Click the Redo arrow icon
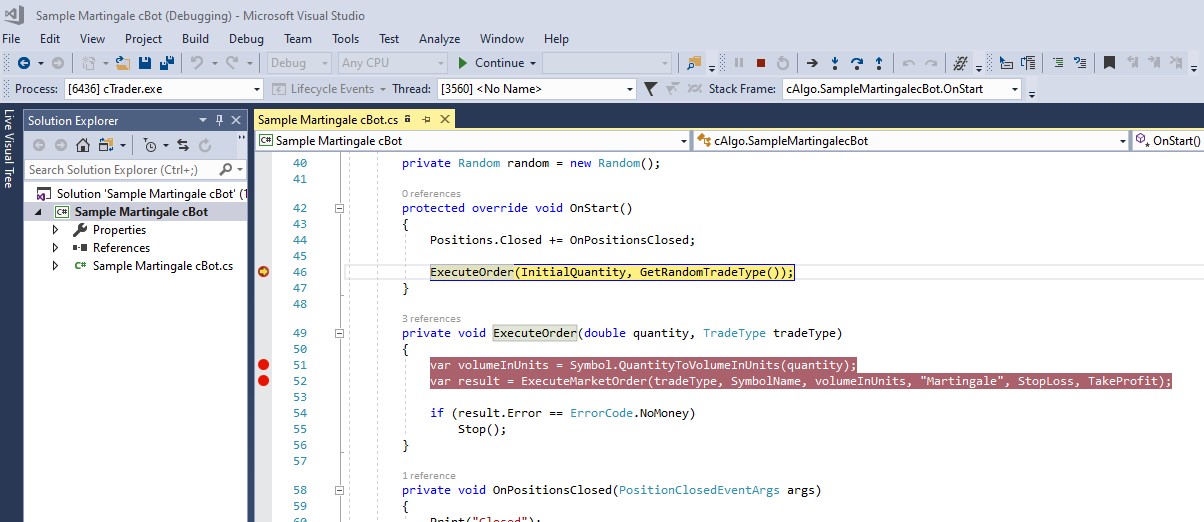 tap(232, 63)
